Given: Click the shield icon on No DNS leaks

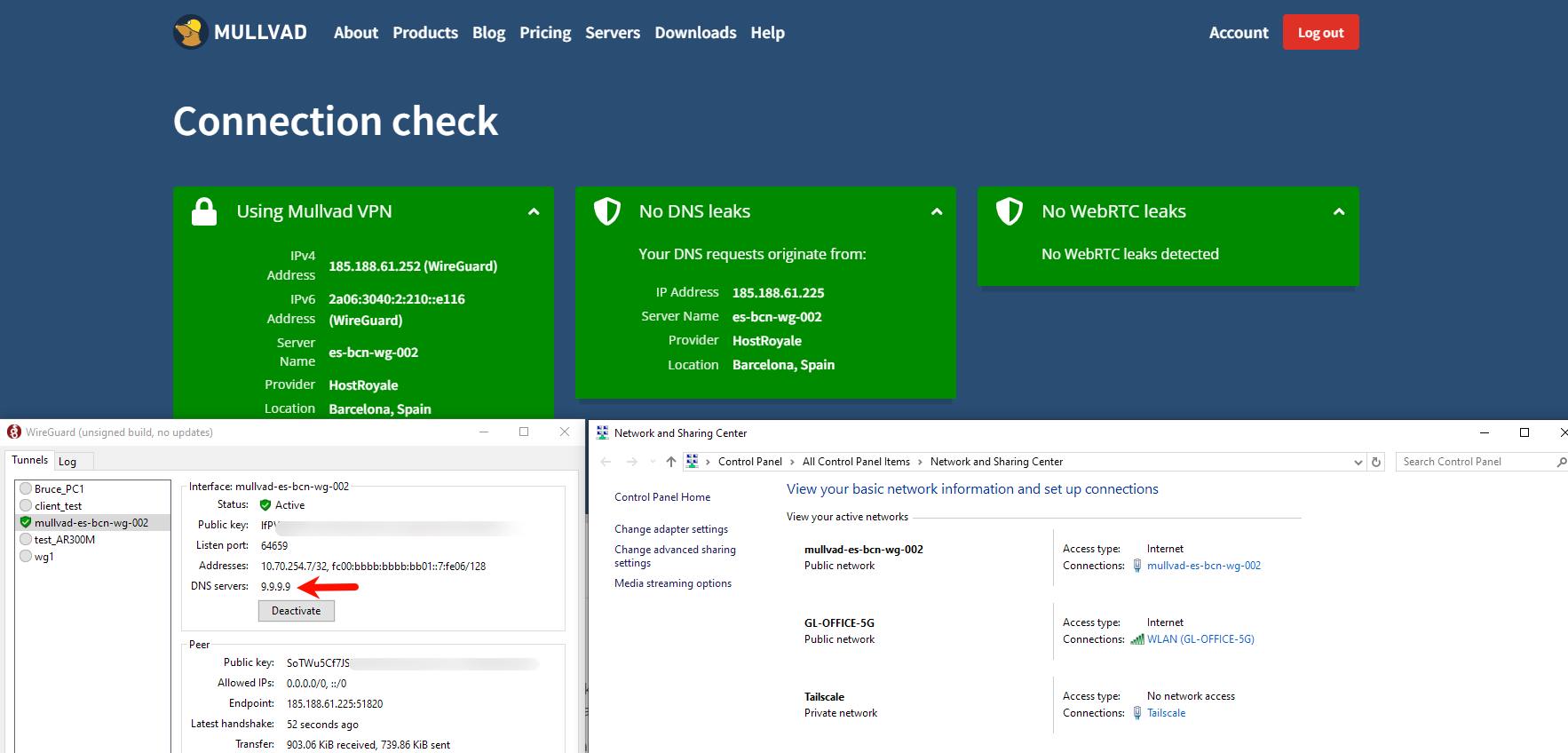Looking at the screenshot, I should [x=607, y=211].
